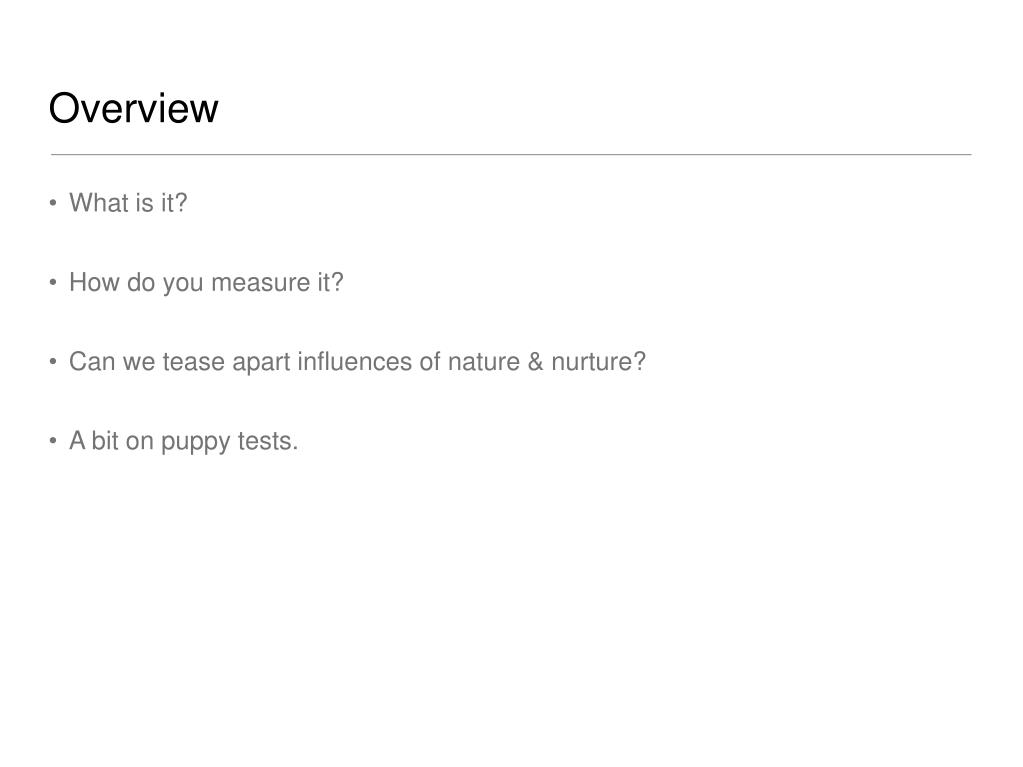Click the Overview slide title
The image size is (1023, 767).
pos(134,108)
